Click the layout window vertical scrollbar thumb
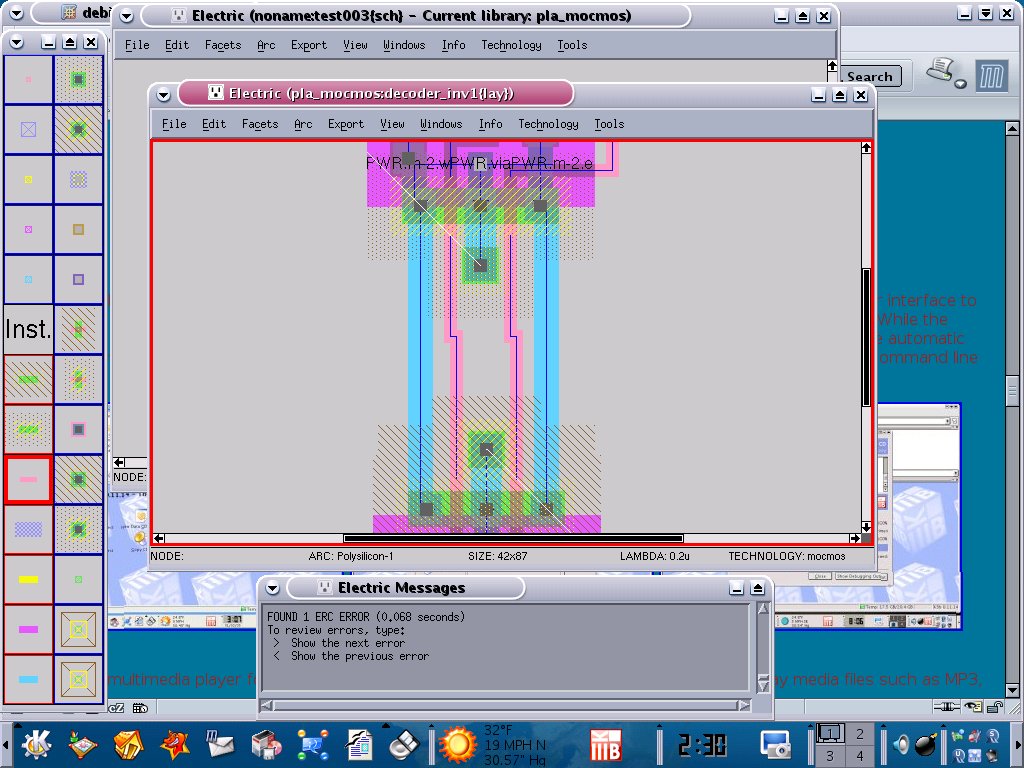This screenshot has width=1024, height=768. (866, 338)
